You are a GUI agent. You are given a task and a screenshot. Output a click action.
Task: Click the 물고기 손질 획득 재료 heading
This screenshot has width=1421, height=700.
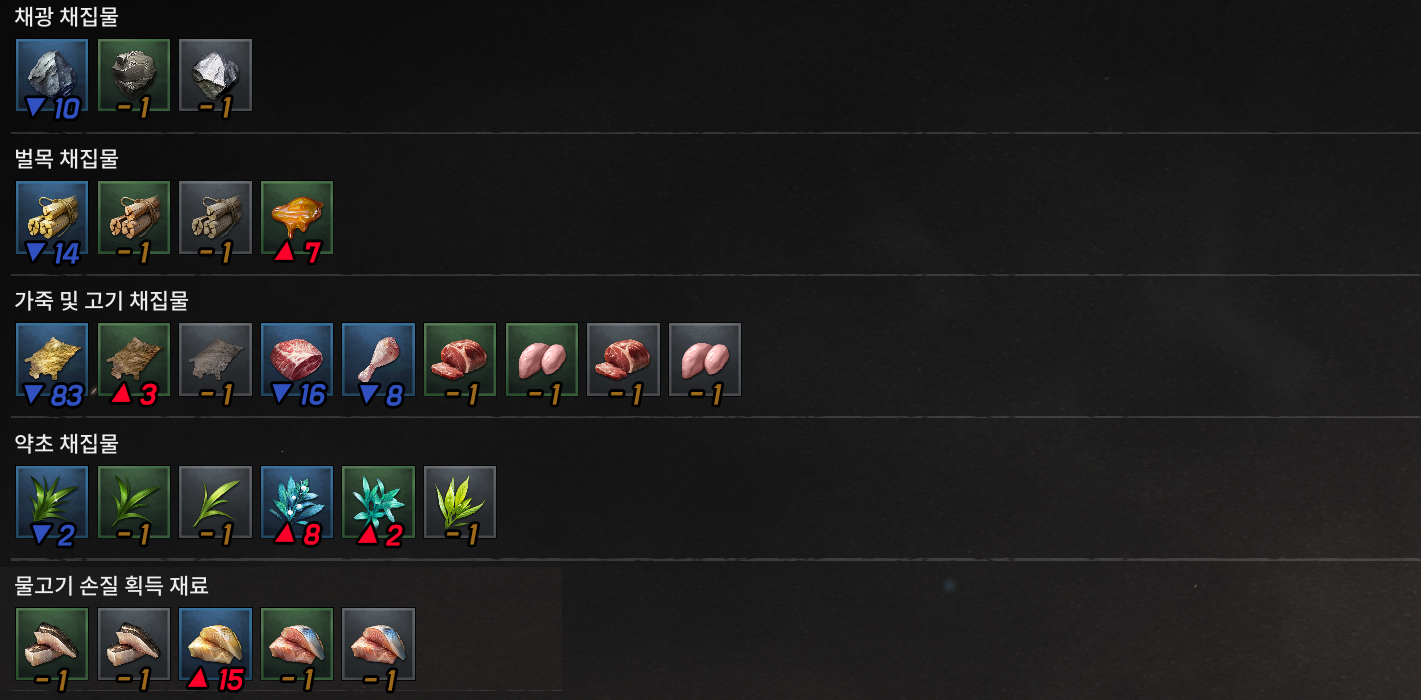click(112, 585)
